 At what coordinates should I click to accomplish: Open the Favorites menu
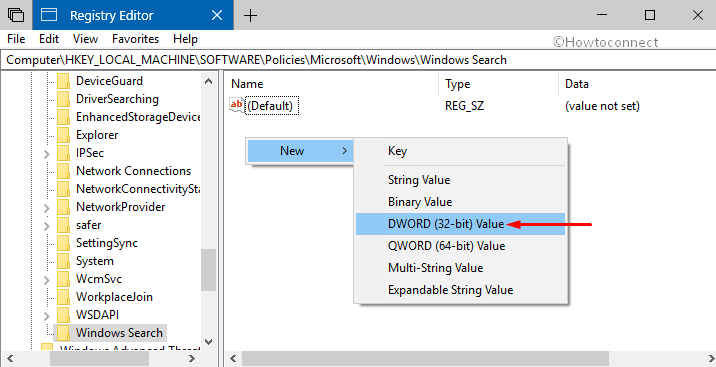(136, 39)
